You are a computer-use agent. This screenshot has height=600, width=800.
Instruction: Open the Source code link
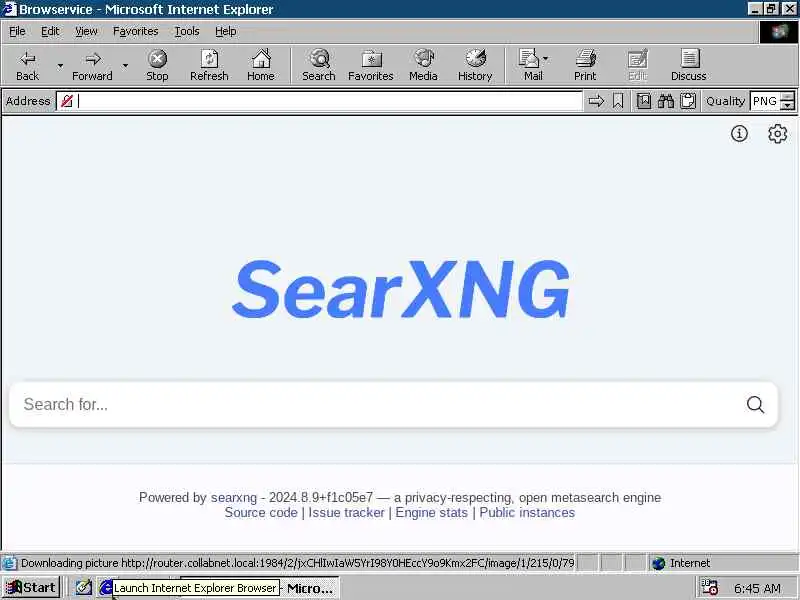(261, 513)
